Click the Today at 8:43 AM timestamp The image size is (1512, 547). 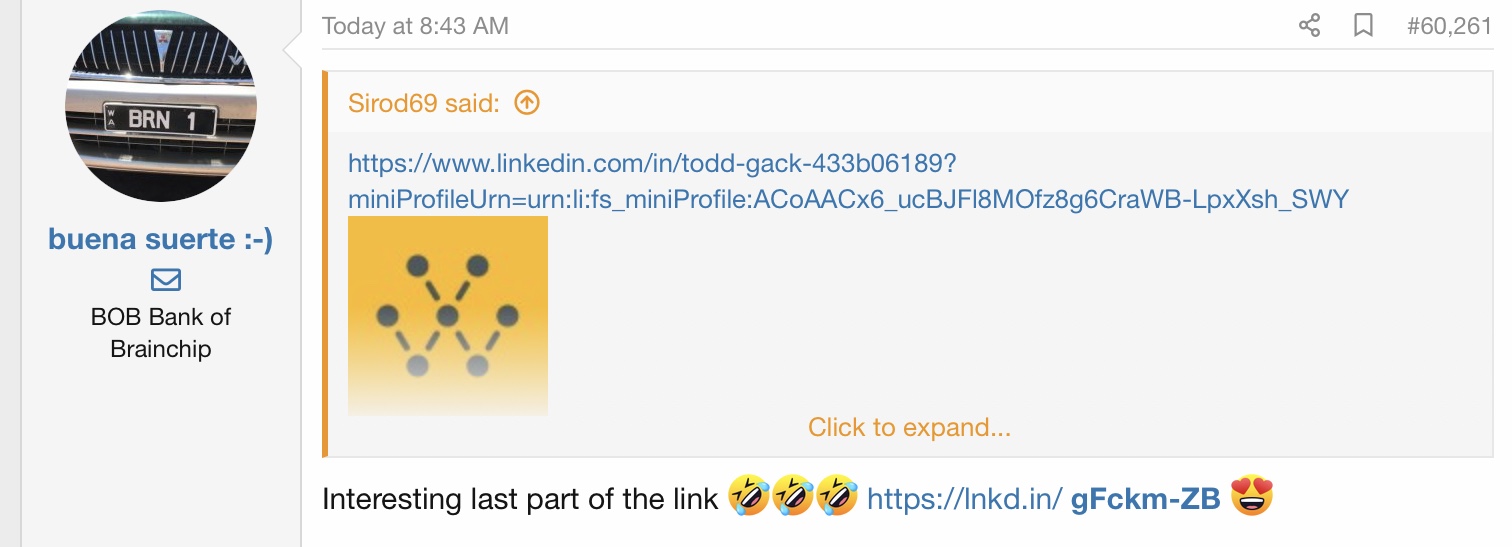(415, 26)
